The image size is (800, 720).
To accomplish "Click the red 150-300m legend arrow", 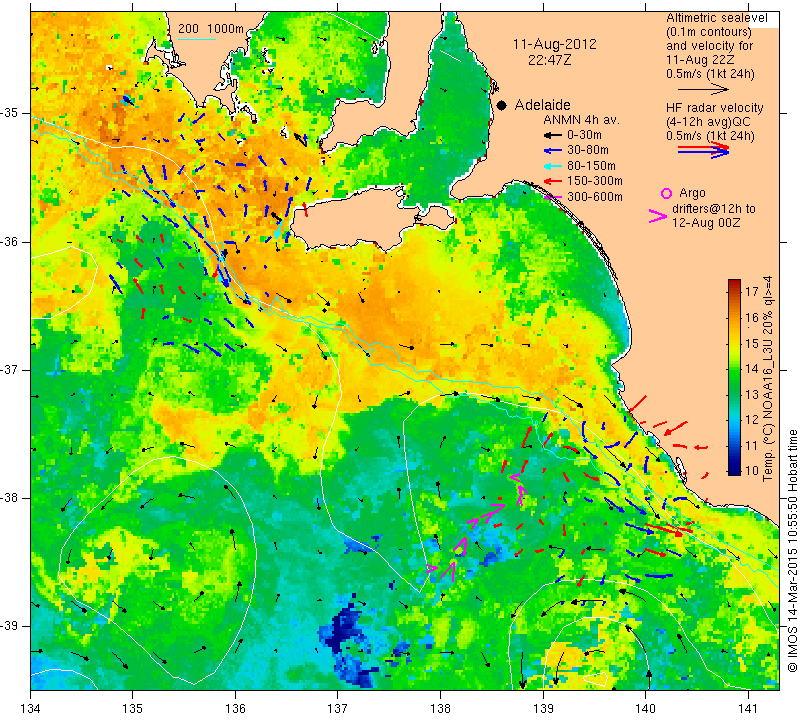I will pyautogui.click(x=552, y=181).
